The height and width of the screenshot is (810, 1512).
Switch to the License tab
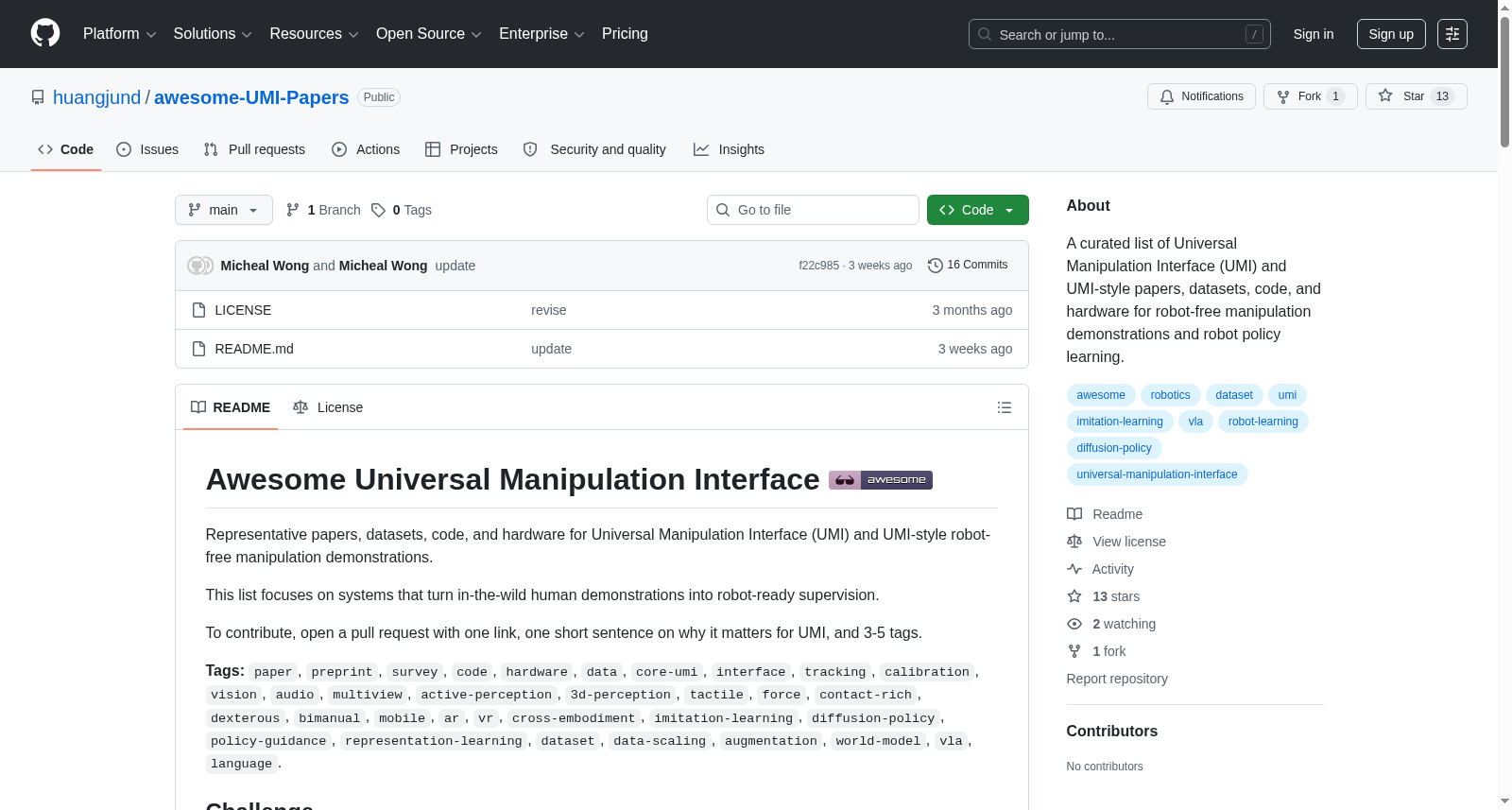click(328, 407)
